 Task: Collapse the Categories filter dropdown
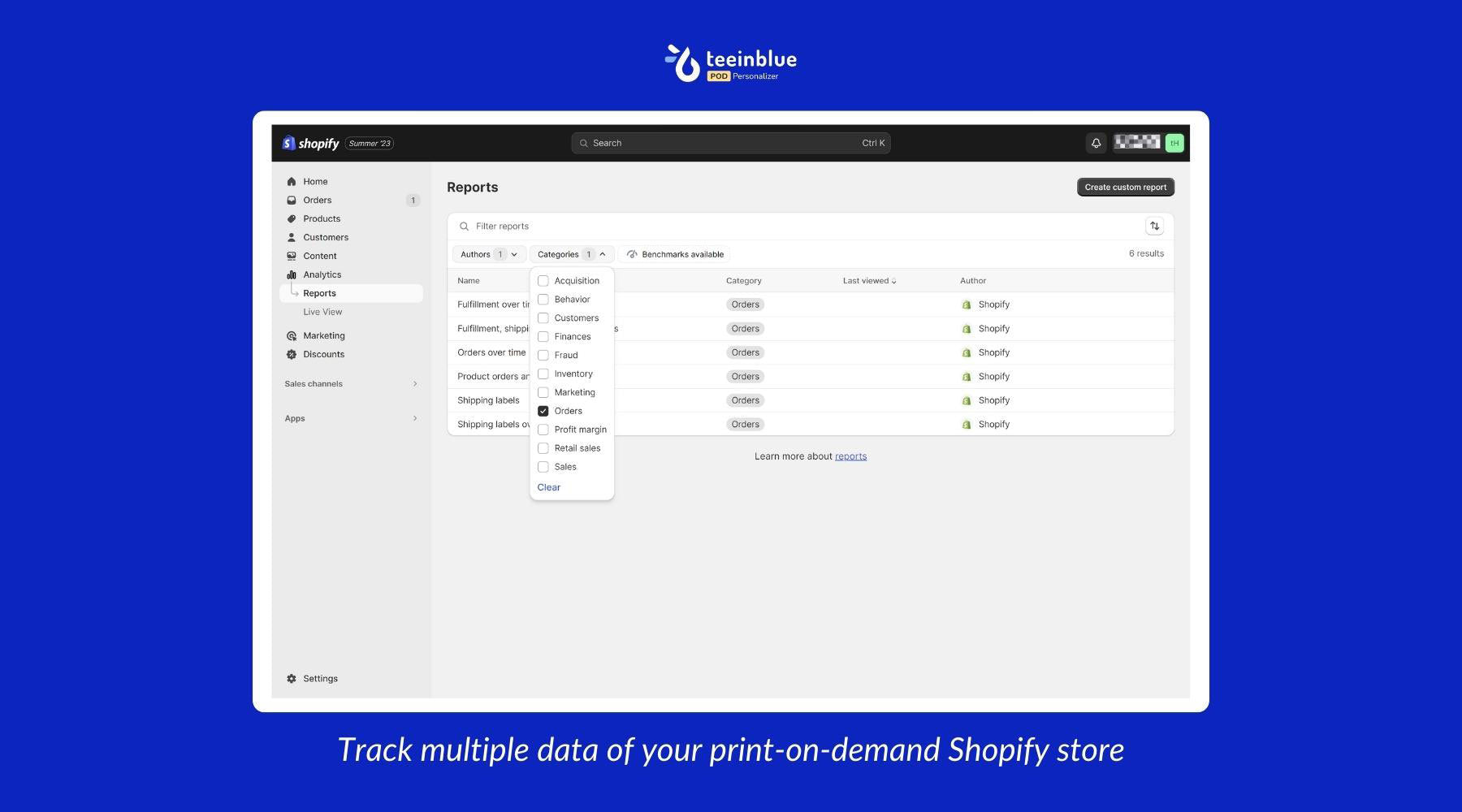click(572, 254)
